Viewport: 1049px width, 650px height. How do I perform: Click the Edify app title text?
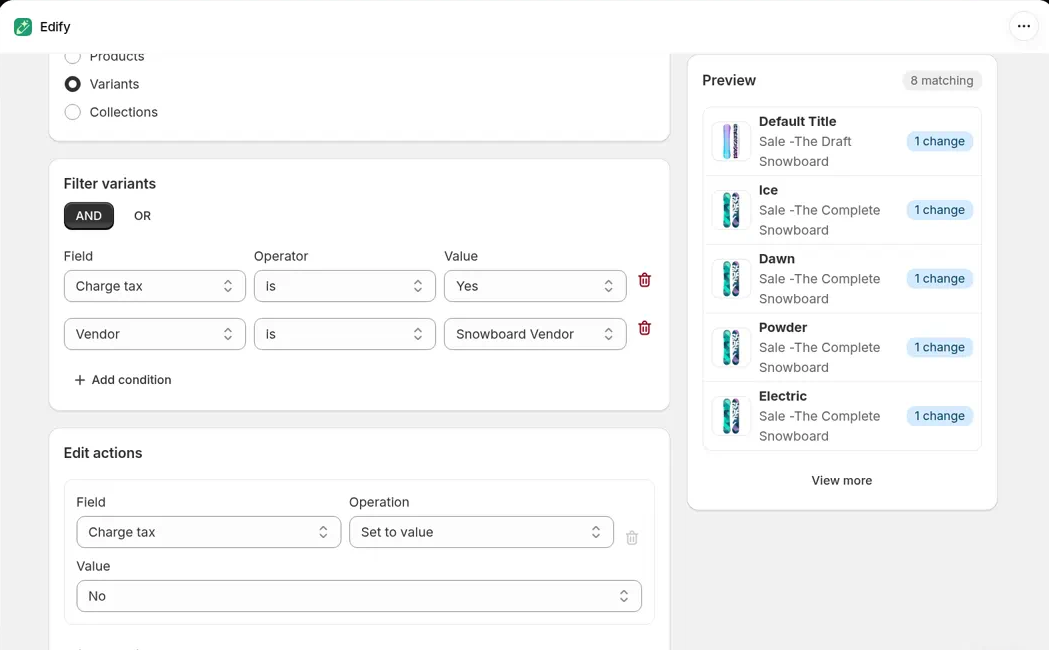point(55,27)
